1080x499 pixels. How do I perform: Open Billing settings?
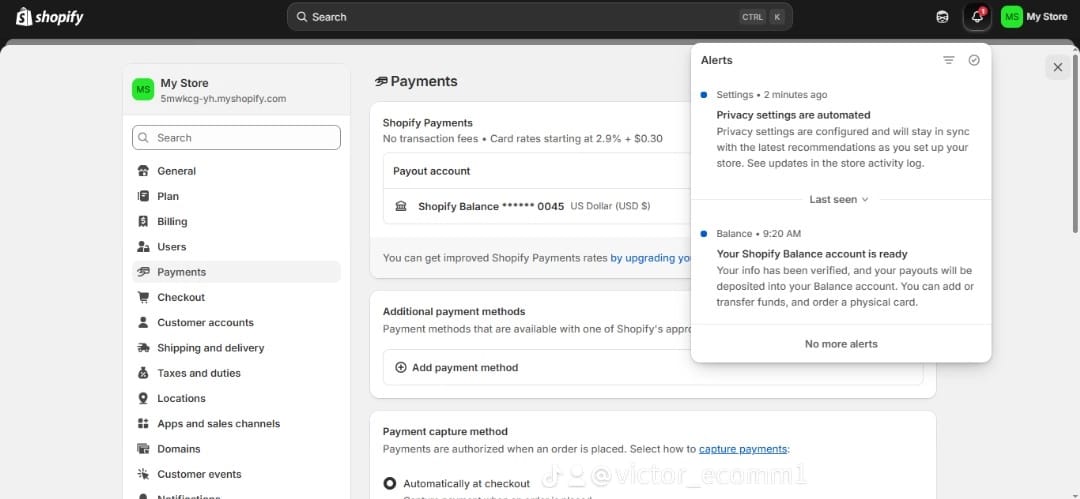click(x=236, y=221)
